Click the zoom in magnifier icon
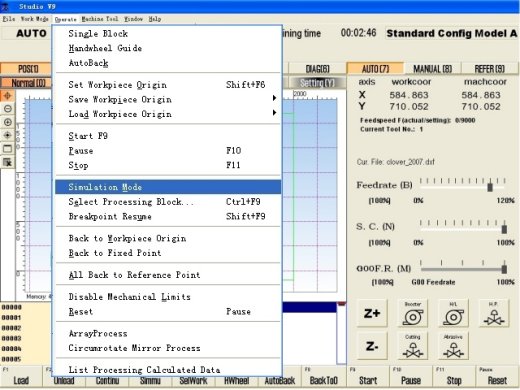This screenshot has width=520, height=390. pyautogui.click(x=7, y=122)
